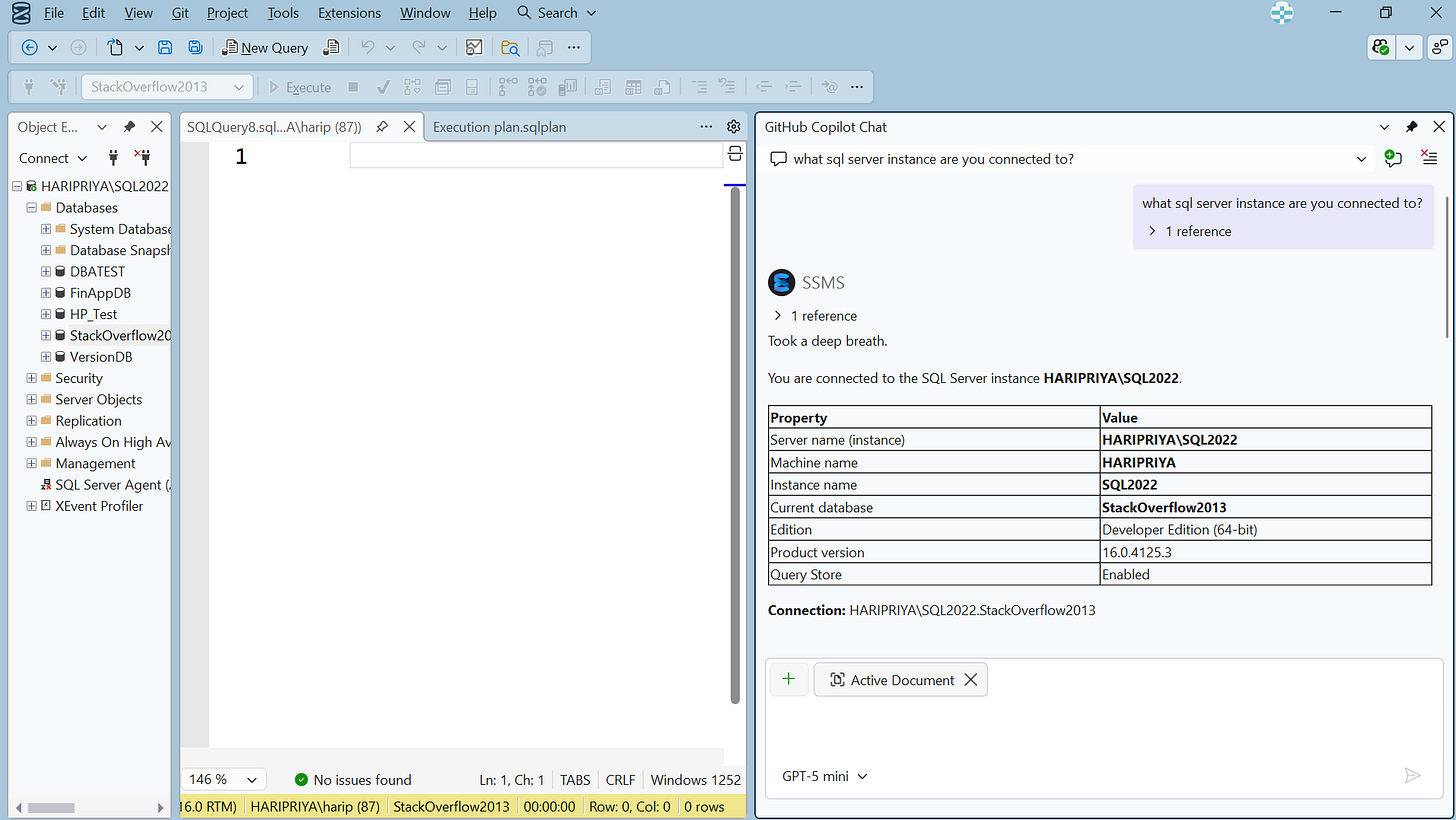Click the Navigate Backward arrow icon
Viewport: 1456px width, 820px height.
click(x=30, y=47)
